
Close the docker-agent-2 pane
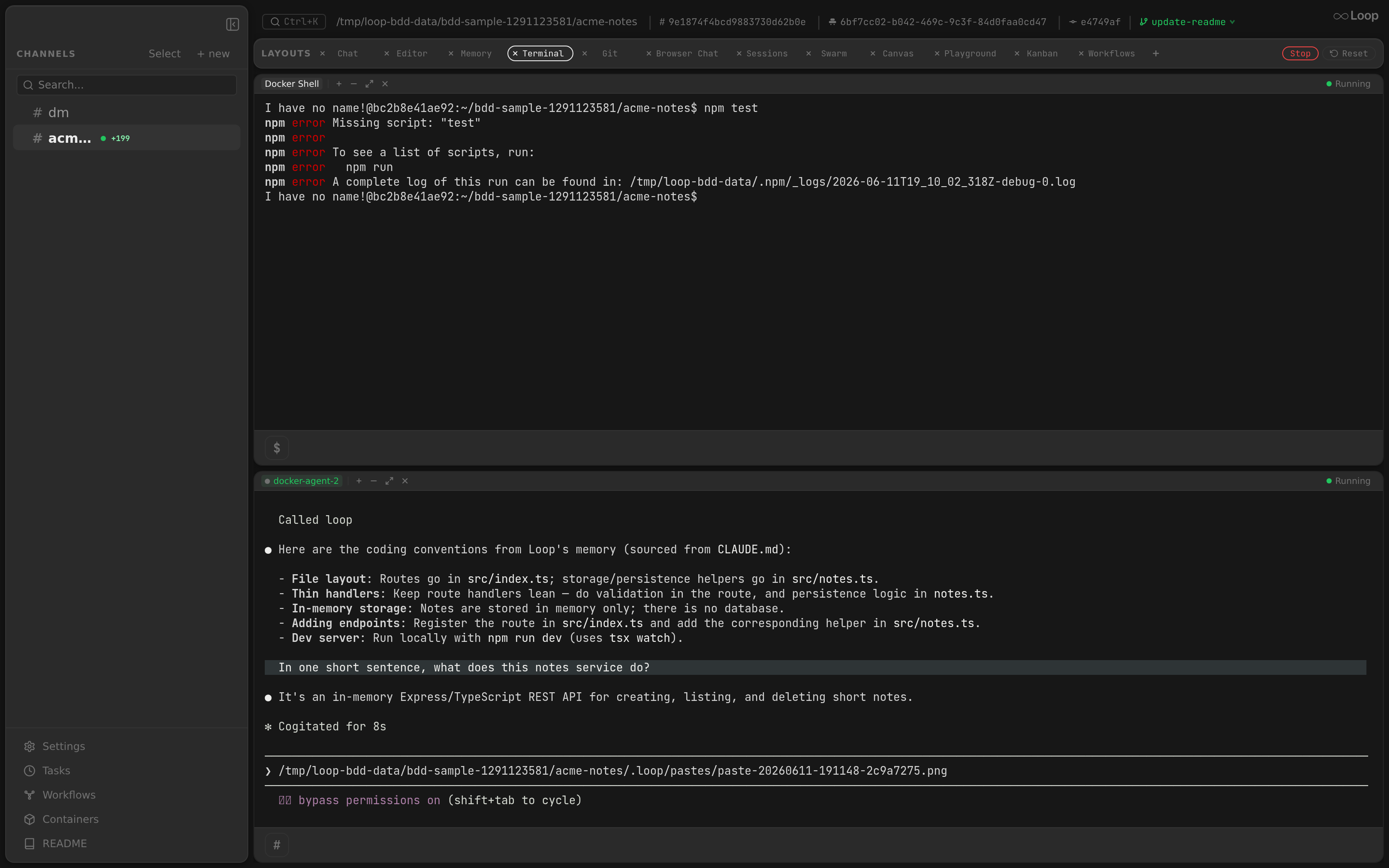[x=405, y=481]
